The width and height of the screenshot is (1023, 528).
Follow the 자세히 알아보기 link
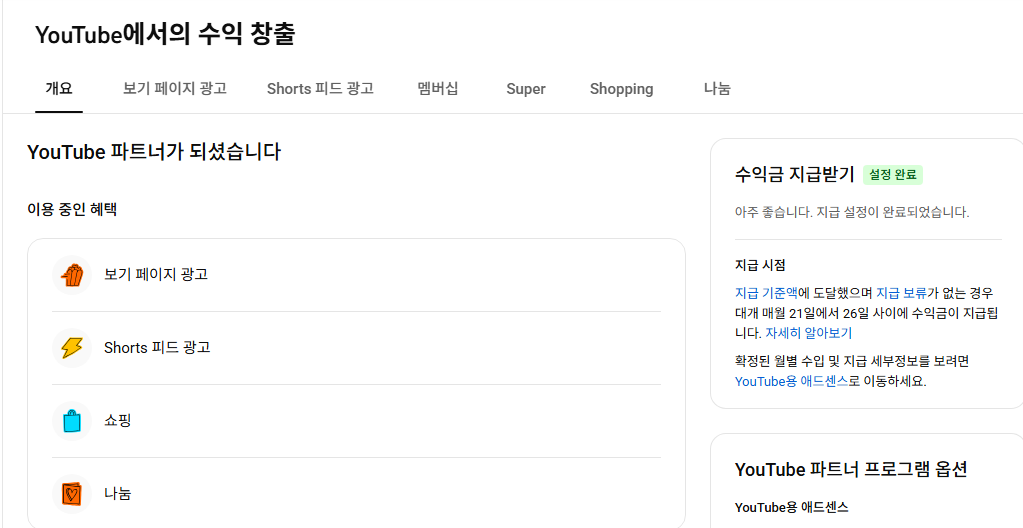[x=809, y=333]
